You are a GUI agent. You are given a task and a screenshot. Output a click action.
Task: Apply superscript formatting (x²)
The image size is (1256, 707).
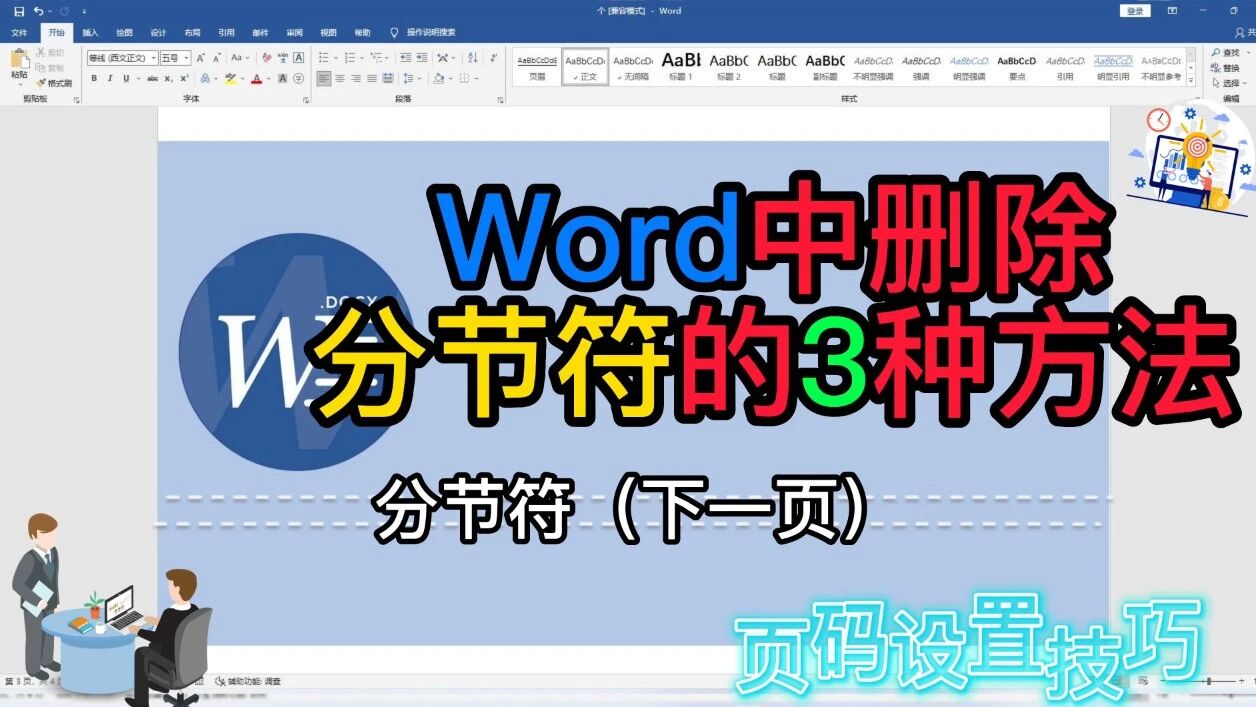(x=184, y=79)
